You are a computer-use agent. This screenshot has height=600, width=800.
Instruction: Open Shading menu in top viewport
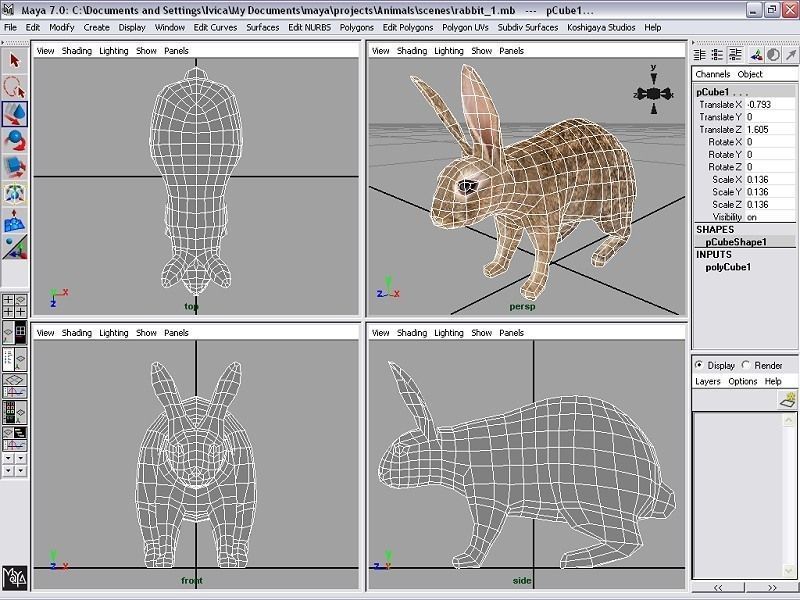pos(77,51)
